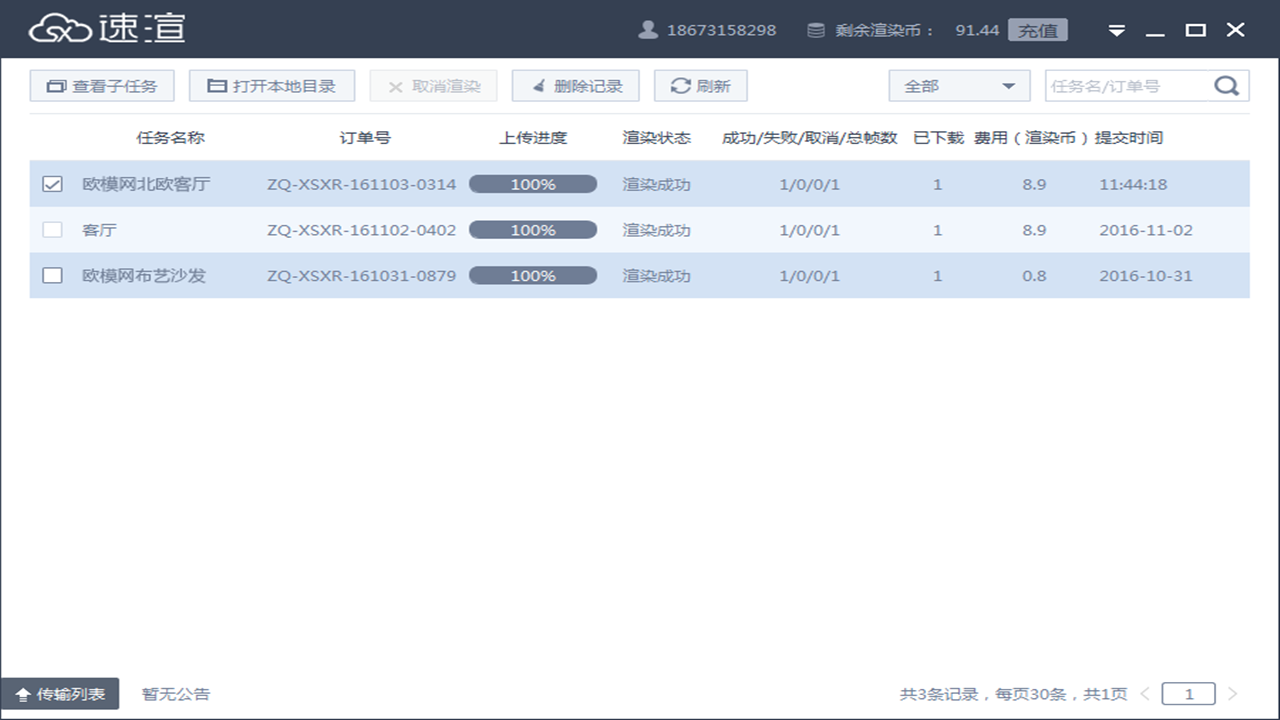Click the 查看子任务 toolbar item
Image resolution: width=1280 pixels, height=720 pixels.
(101, 85)
